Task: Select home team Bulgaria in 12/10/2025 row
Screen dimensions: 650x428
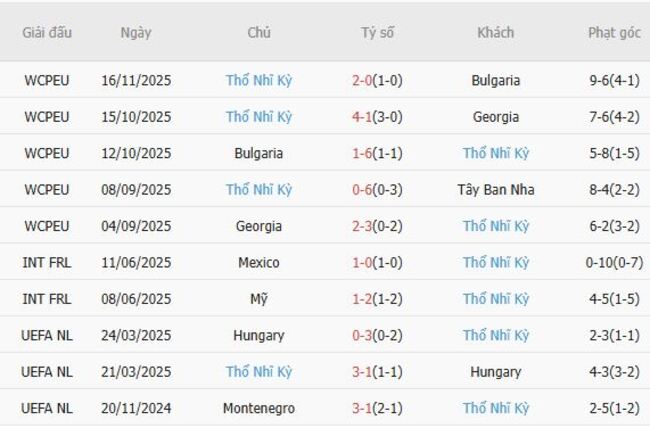Action: [259, 153]
